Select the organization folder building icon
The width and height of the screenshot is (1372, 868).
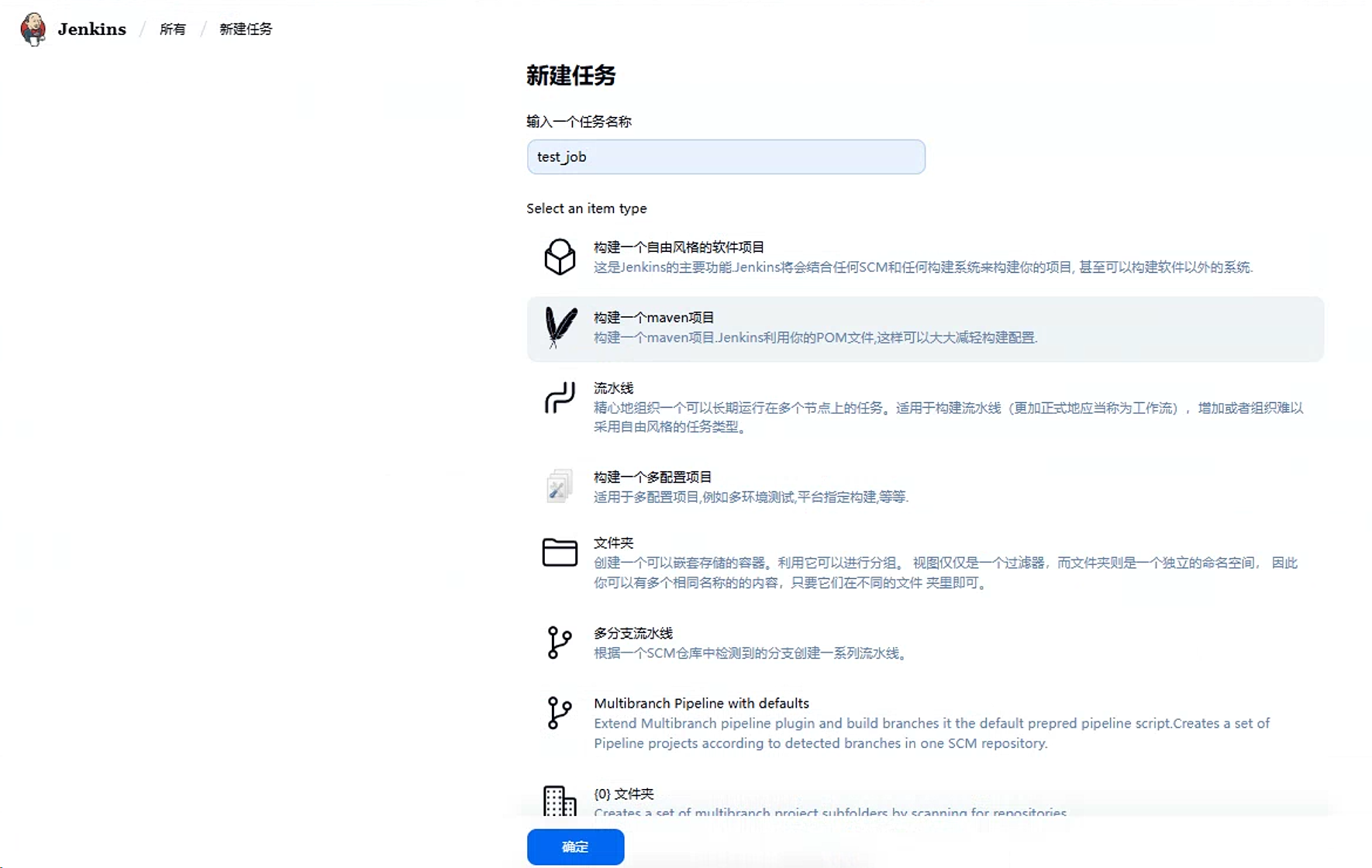point(560,801)
